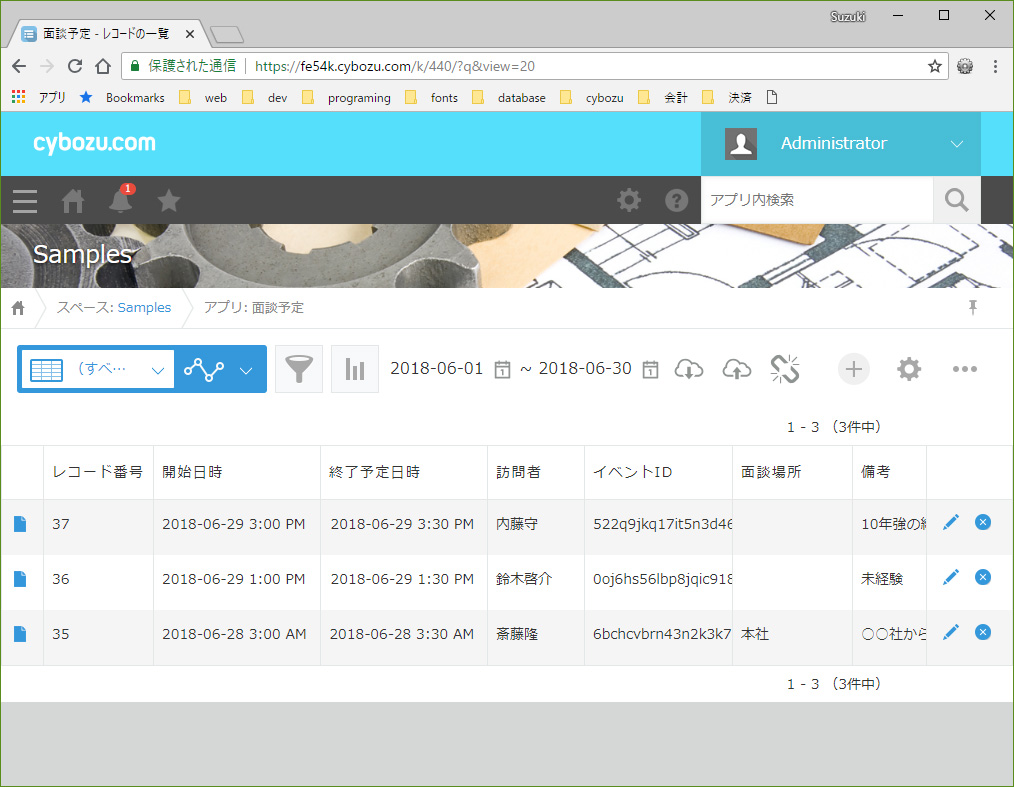Edit record 36 with pencil icon
This screenshot has height=787, width=1014.
[x=951, y=577]
